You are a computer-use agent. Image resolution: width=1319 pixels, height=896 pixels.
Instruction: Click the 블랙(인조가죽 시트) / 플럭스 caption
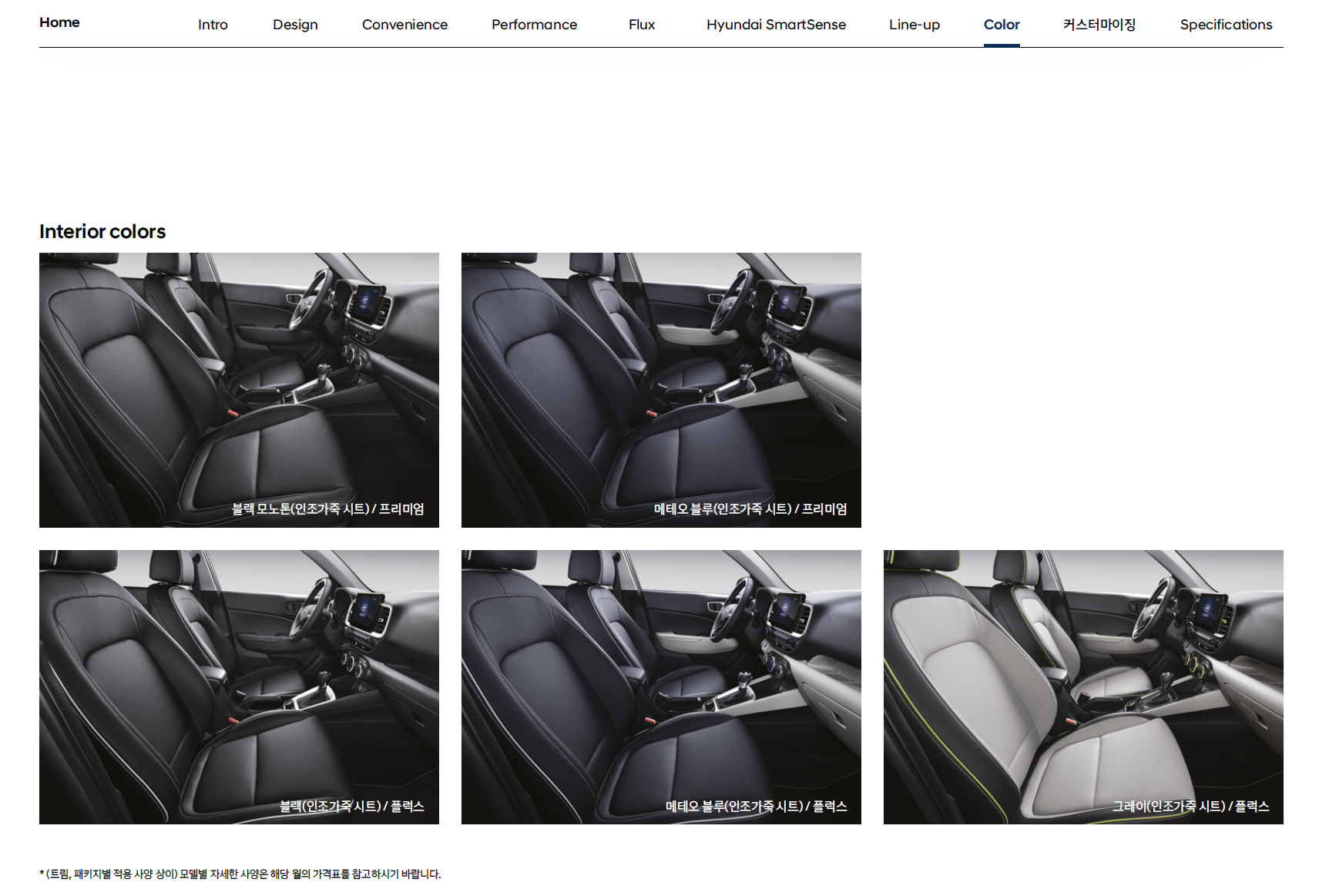(x=352, y=807)
